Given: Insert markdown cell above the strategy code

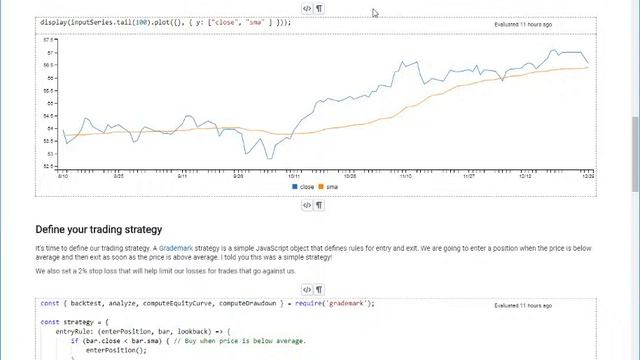Looking at the screenshot, I should point(319,290).
